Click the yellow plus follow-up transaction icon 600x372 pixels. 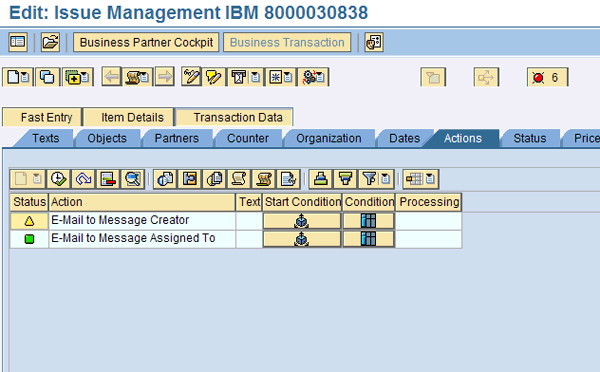coord(73,77)
